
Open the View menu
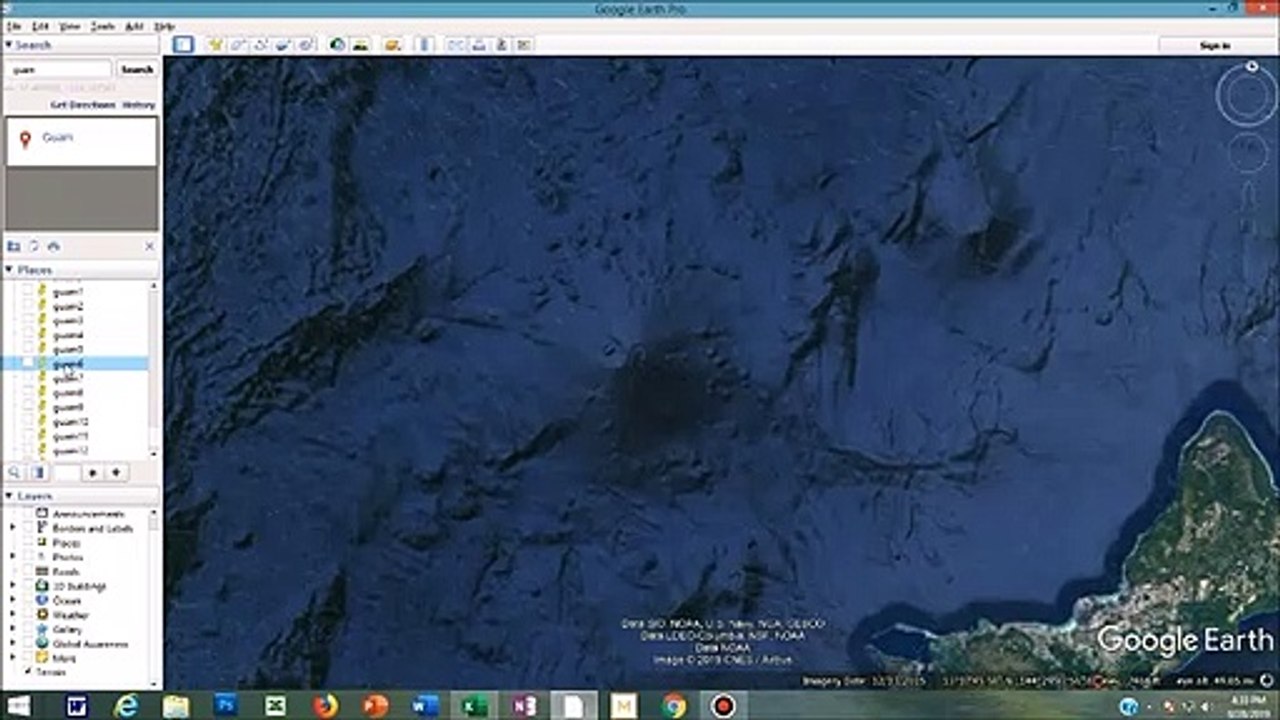(70, 26)
